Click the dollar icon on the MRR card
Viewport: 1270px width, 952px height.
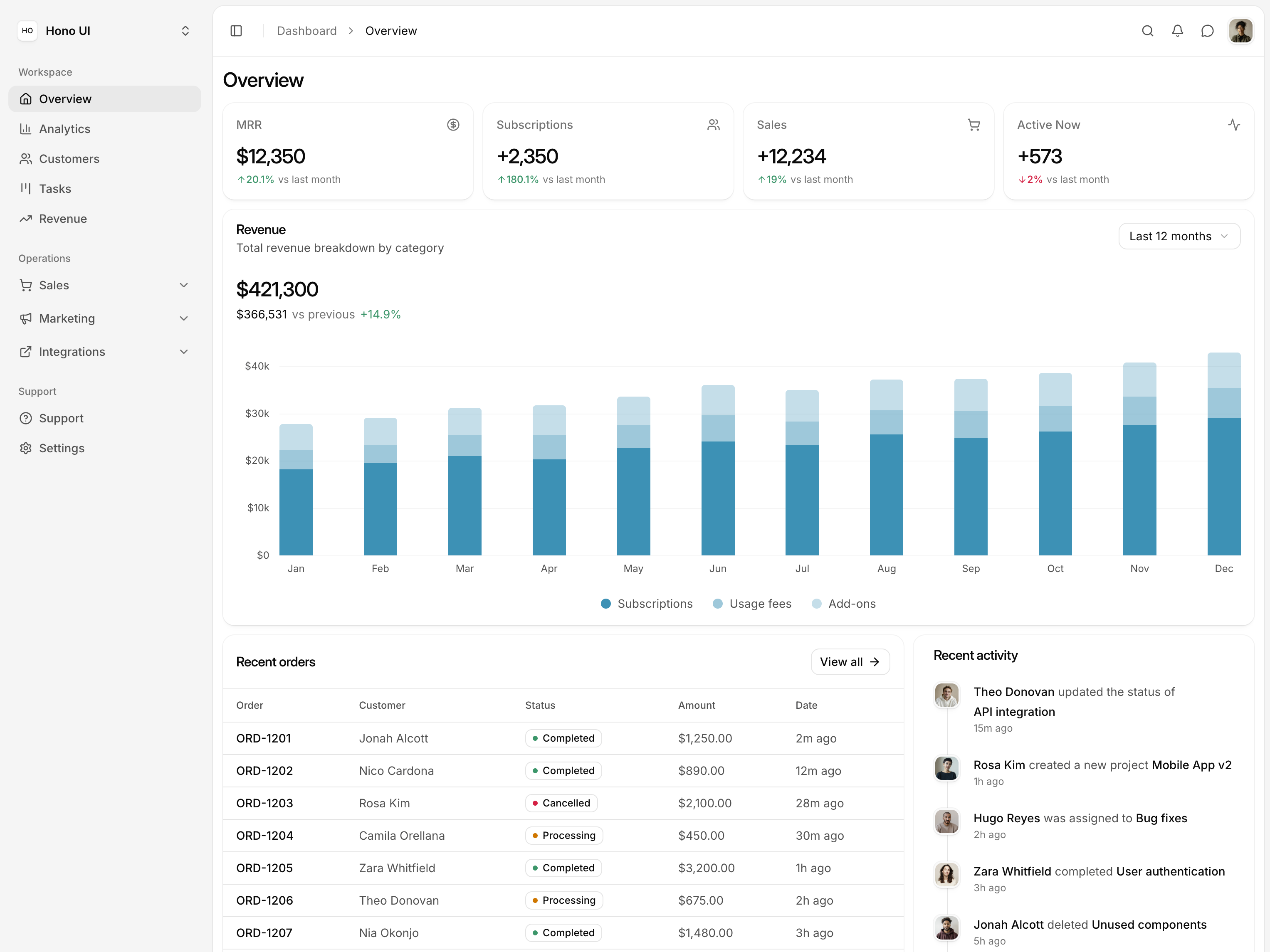point(454,125)
